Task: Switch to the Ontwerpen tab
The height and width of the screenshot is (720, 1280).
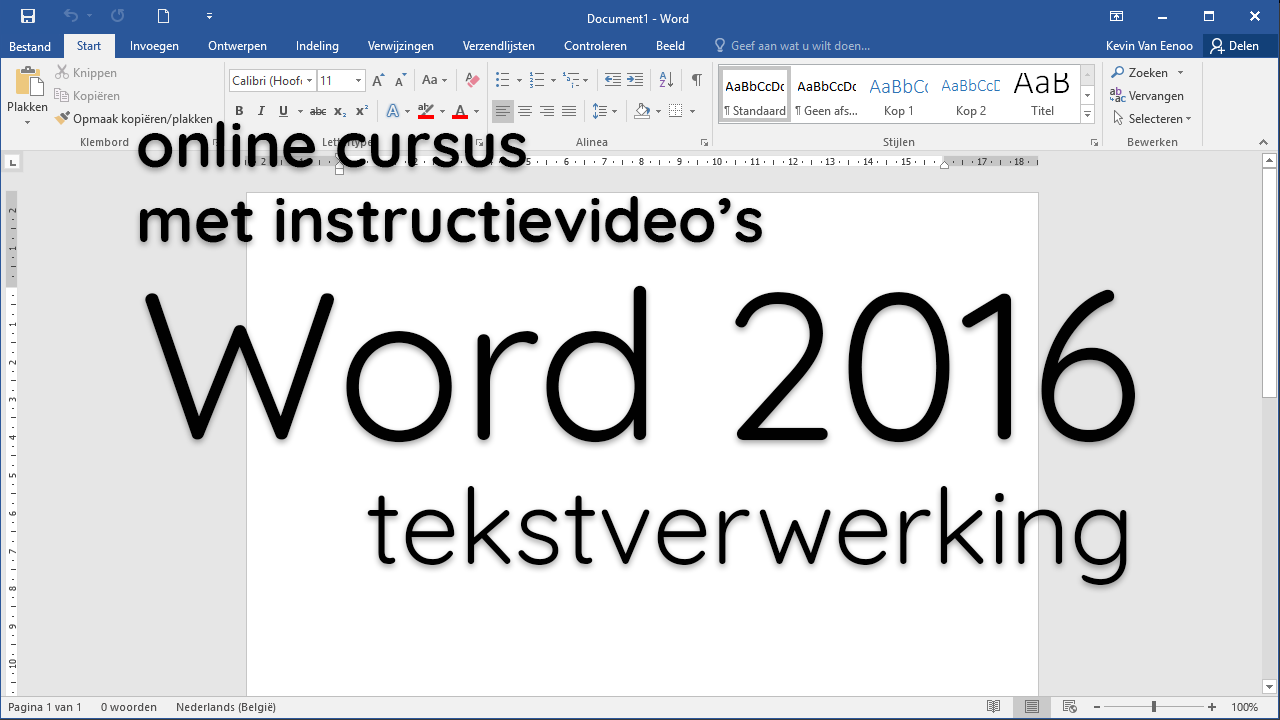Action: (x=237, y=46)
